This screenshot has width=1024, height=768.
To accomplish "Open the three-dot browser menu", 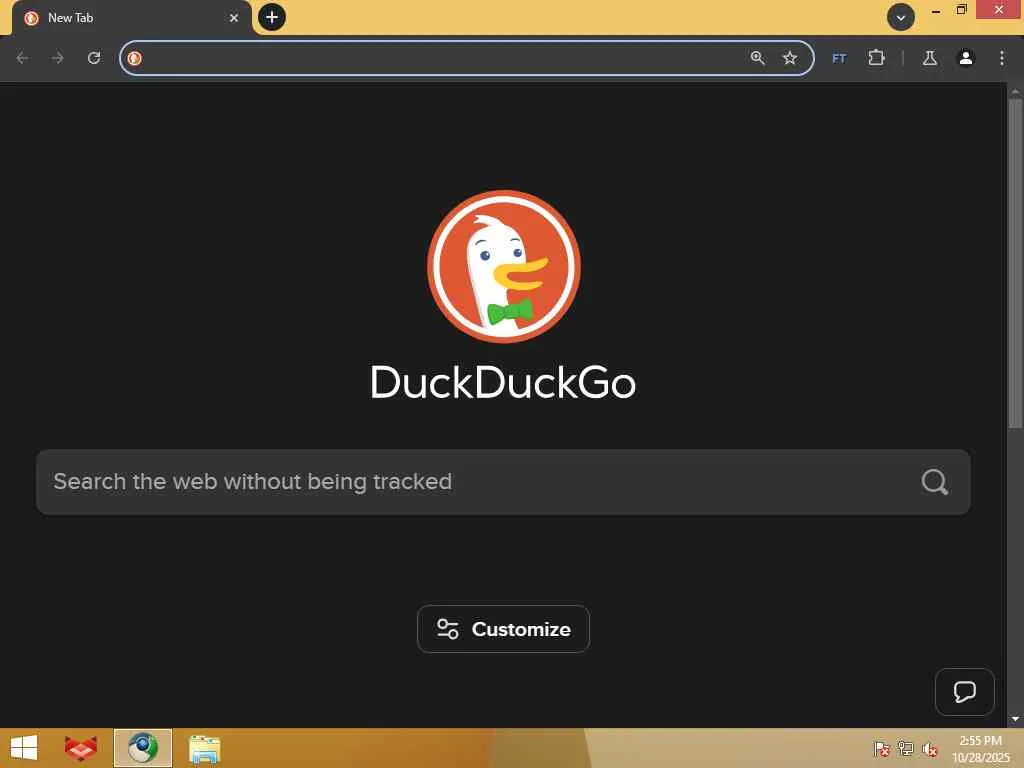I will [x=1002, y=58].
